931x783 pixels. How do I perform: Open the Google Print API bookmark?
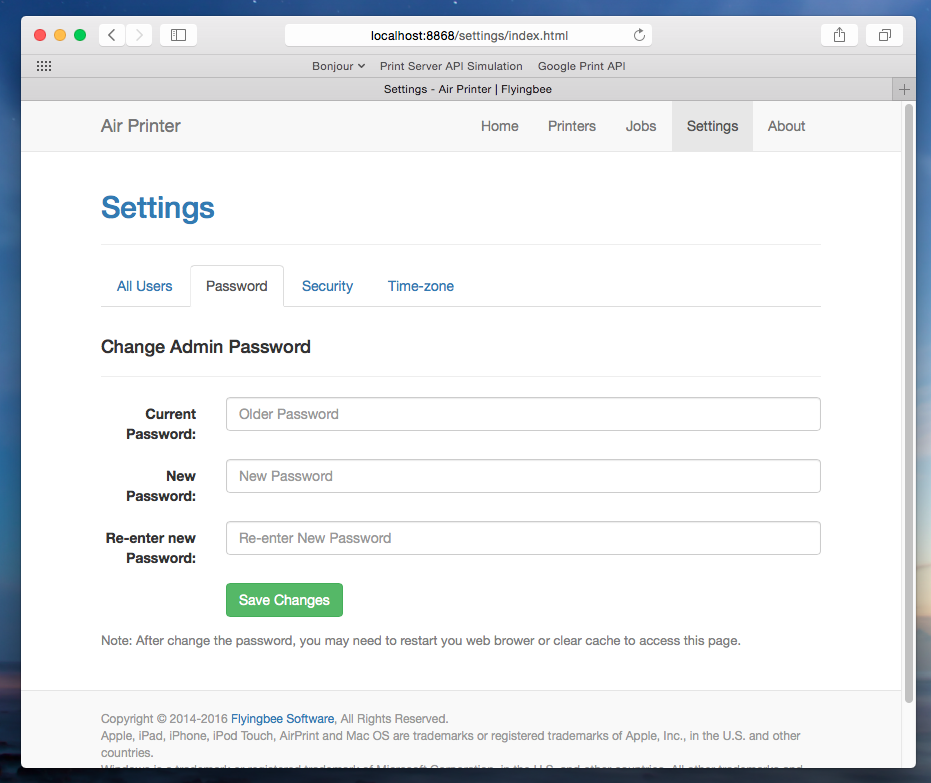(581, 66)
